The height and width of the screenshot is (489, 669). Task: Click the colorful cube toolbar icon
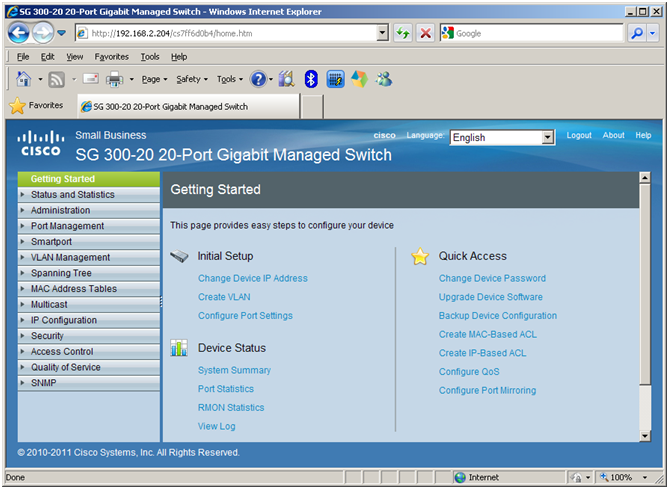coord(359,79)
